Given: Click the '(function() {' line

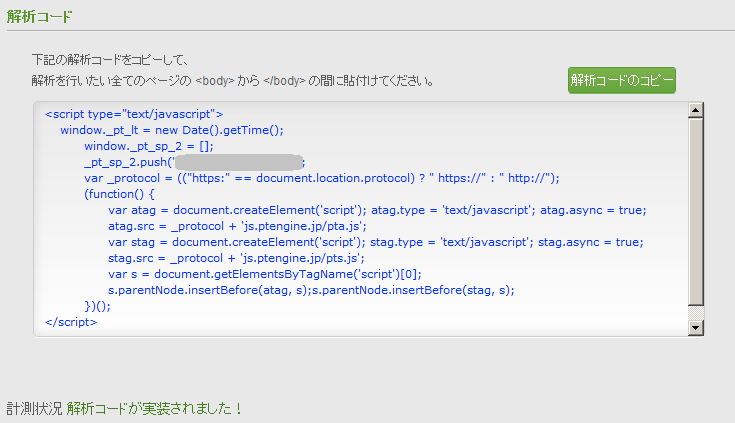Looking at the screenshot, I should coord(119,194).
